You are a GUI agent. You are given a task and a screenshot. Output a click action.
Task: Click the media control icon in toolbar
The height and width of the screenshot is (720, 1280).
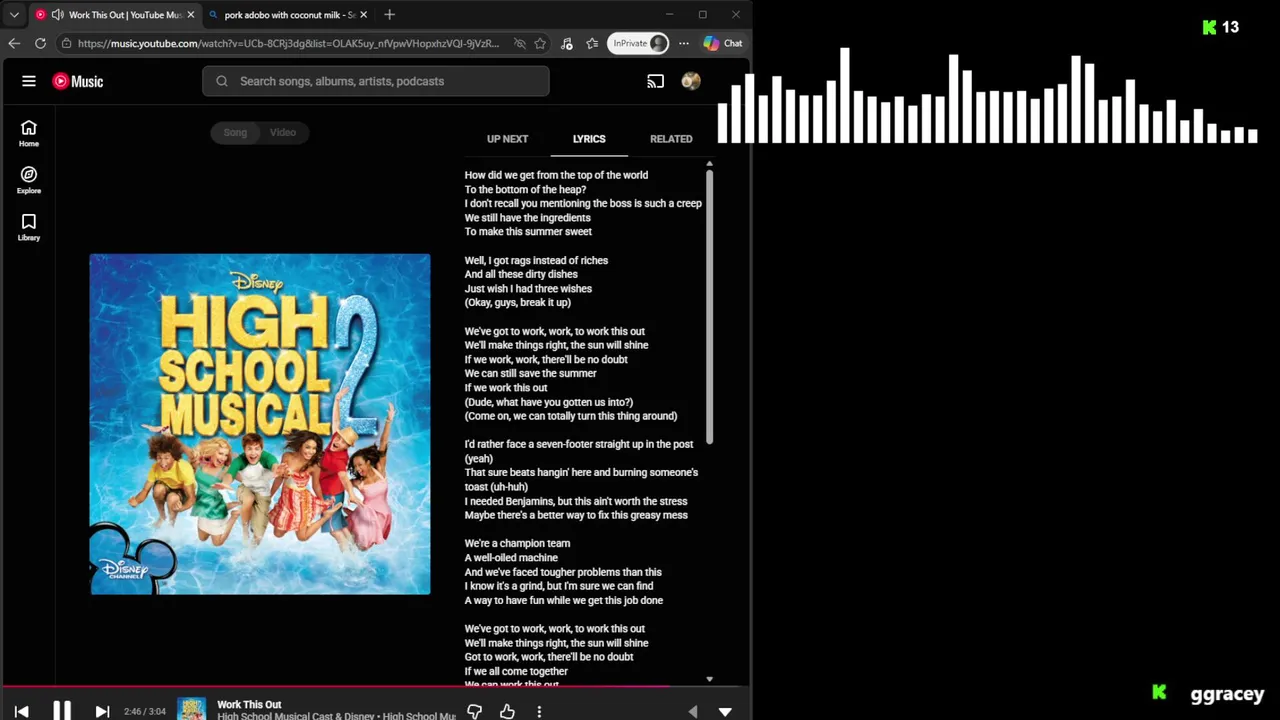point(567,43)
